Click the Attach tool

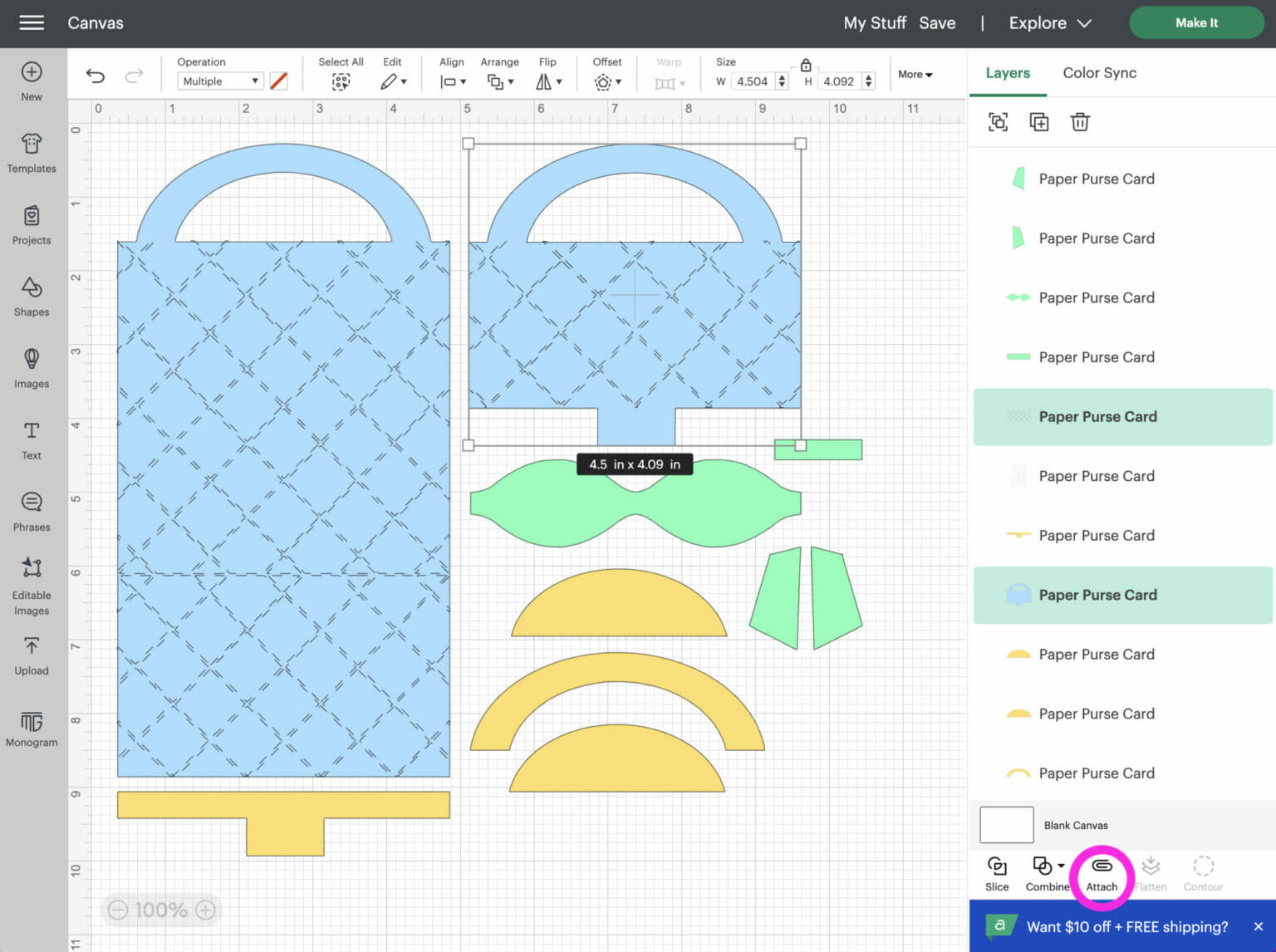coord(1102,874)
